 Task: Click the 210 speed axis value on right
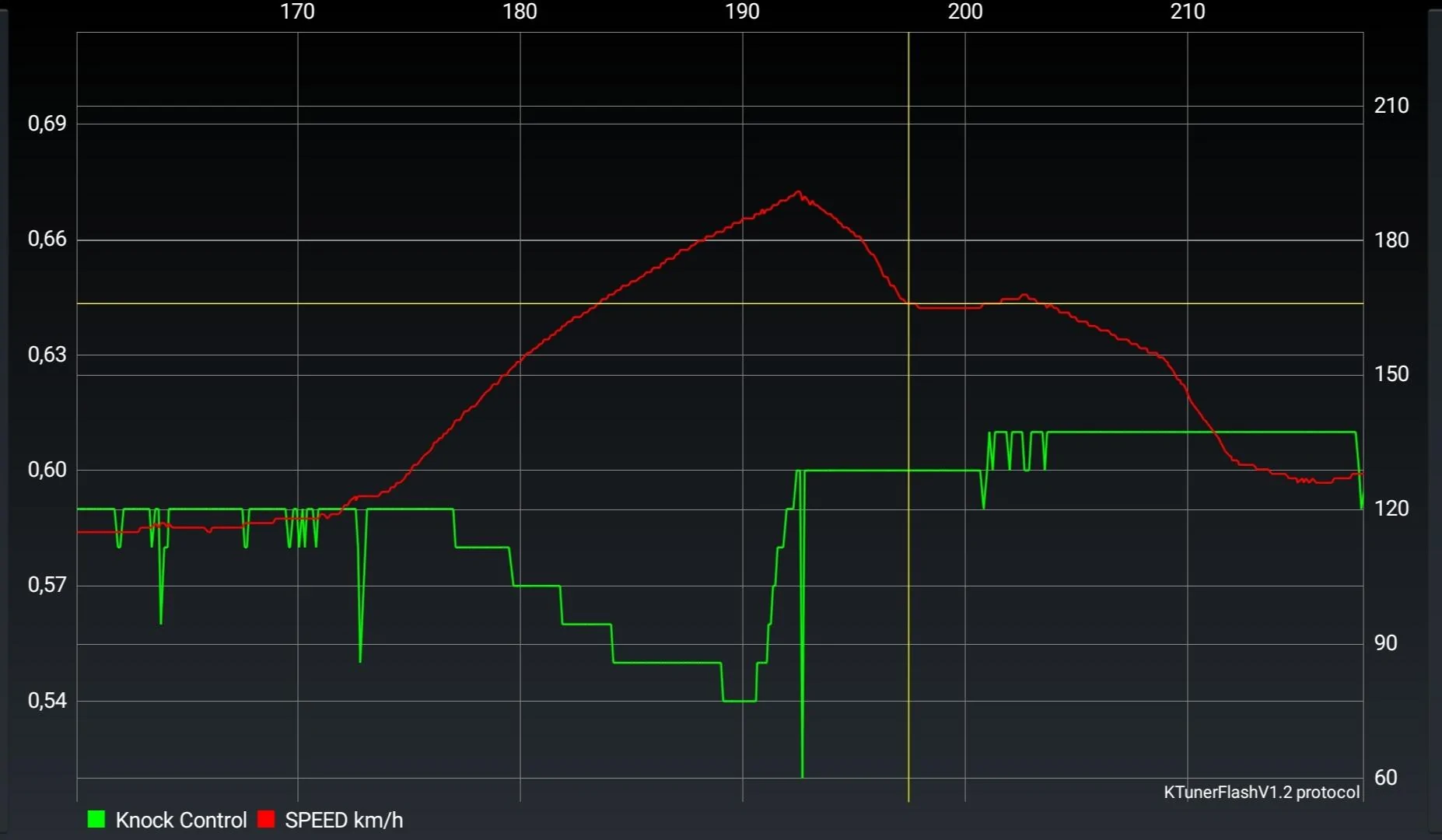tap(1391, 106)
